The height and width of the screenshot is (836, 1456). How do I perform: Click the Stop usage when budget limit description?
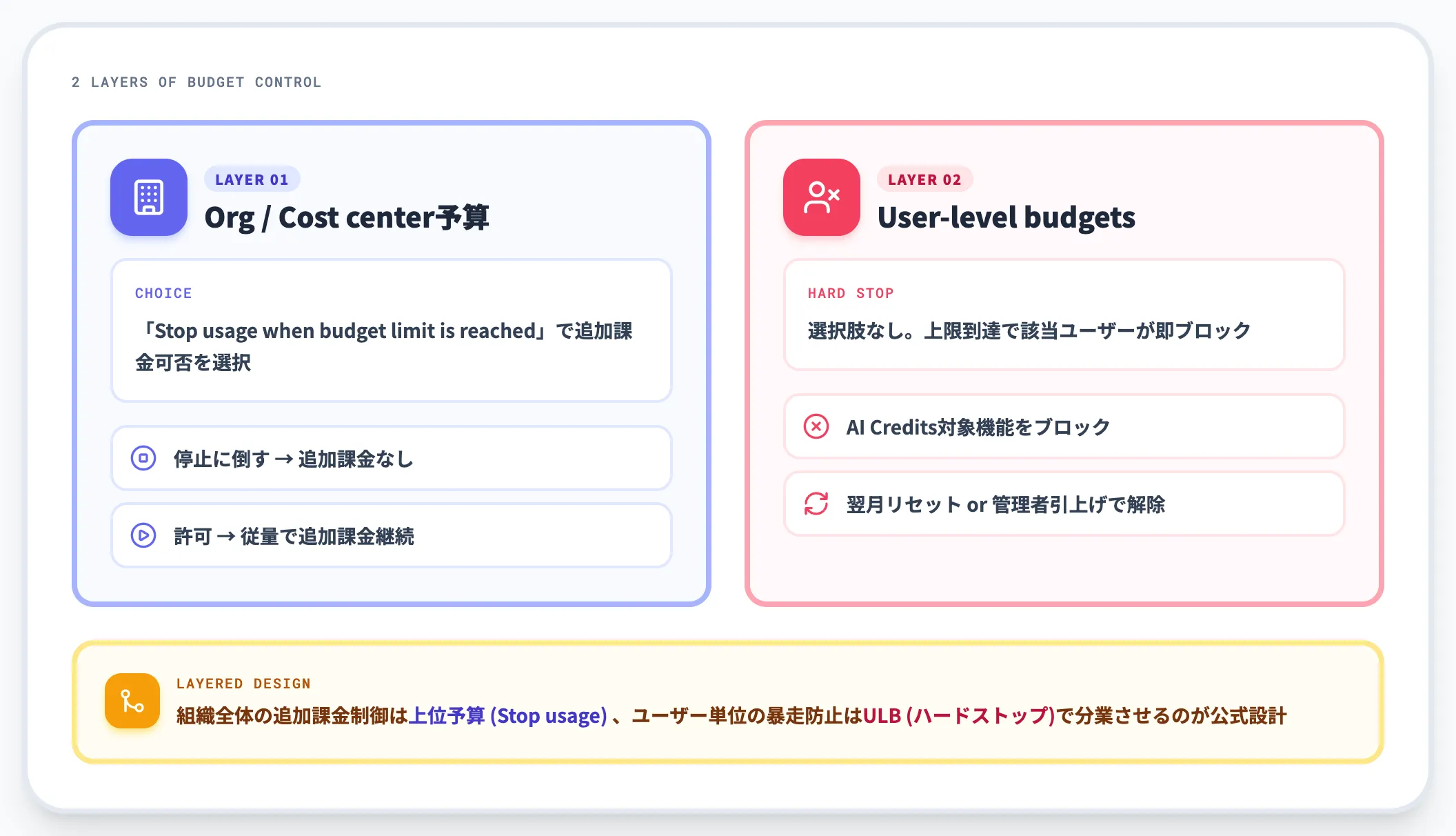[x=384, y=346]
